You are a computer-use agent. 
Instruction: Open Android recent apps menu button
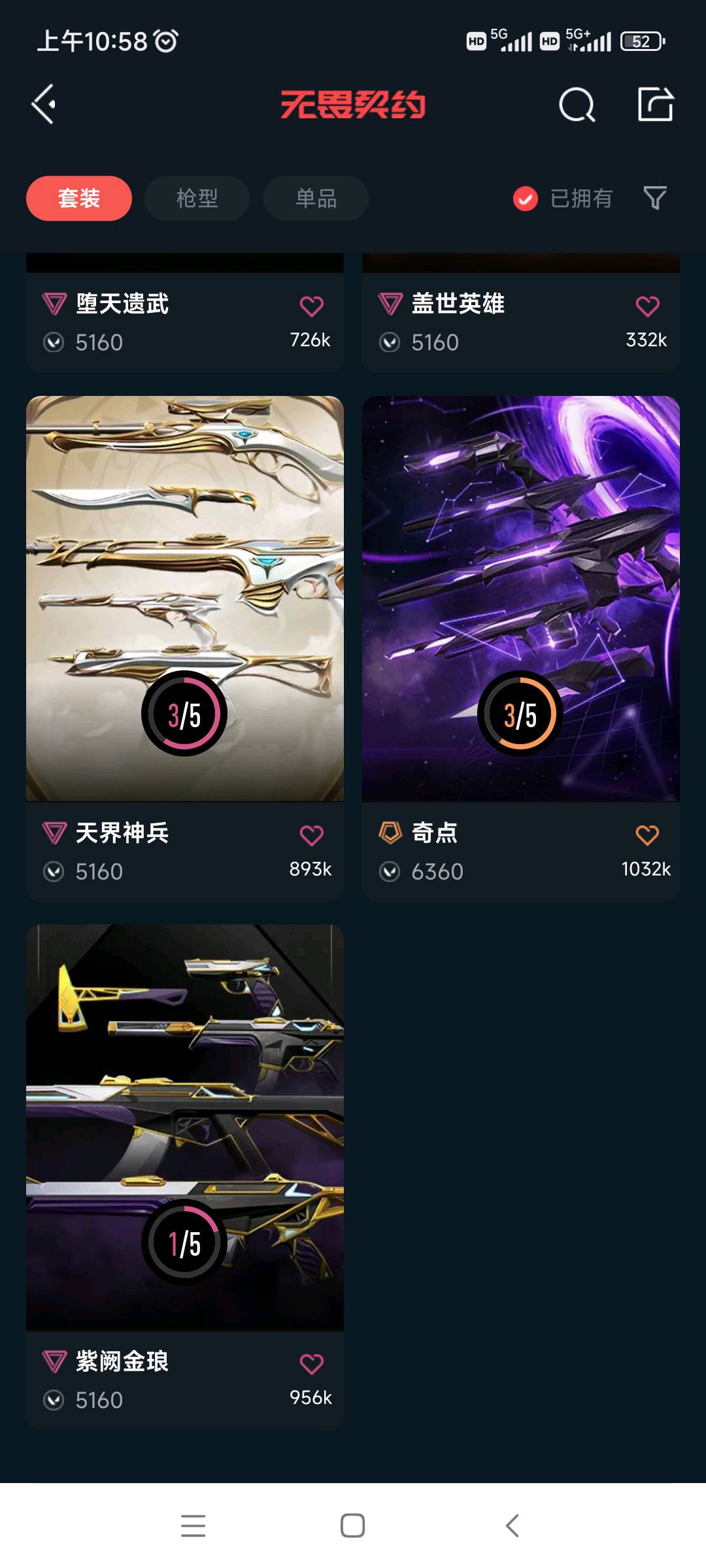pyautogui.click(x=193, y=1526)
